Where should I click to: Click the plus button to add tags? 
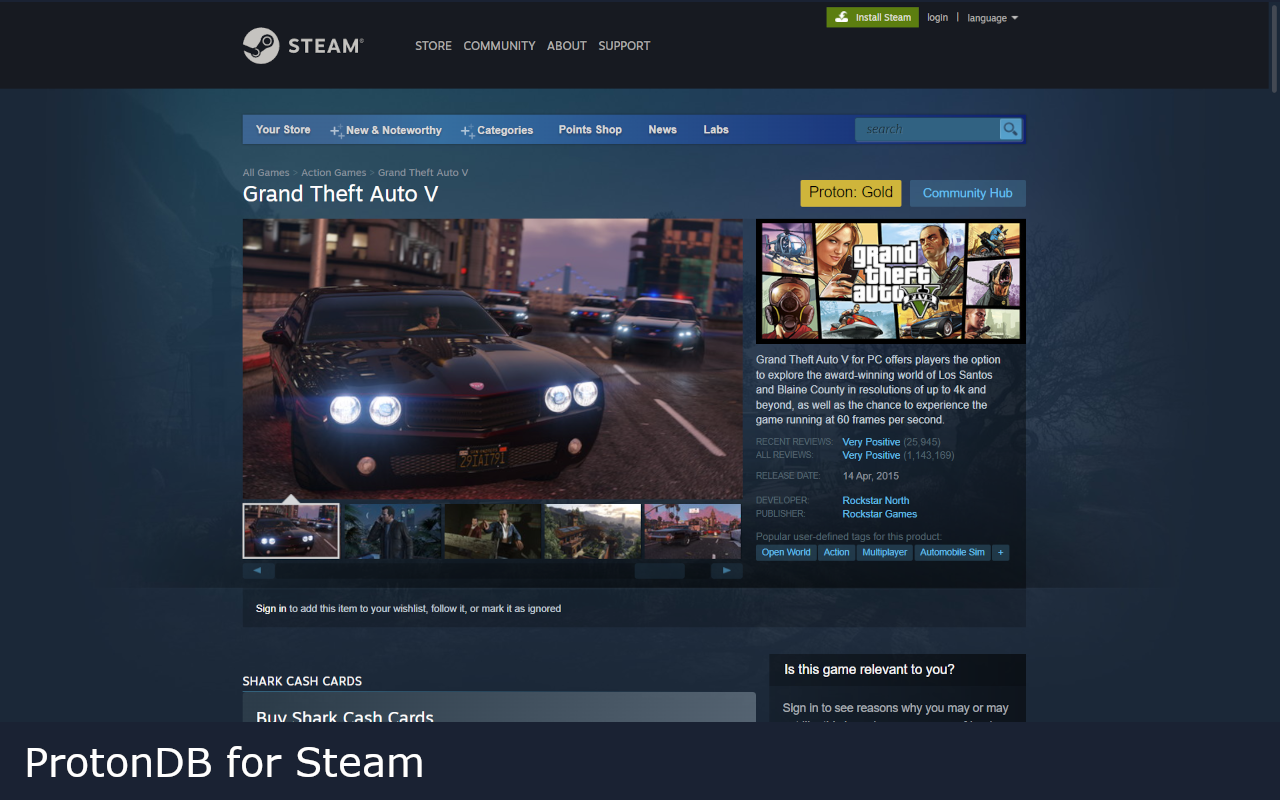pyautogui.click(x=1001, y=552)
